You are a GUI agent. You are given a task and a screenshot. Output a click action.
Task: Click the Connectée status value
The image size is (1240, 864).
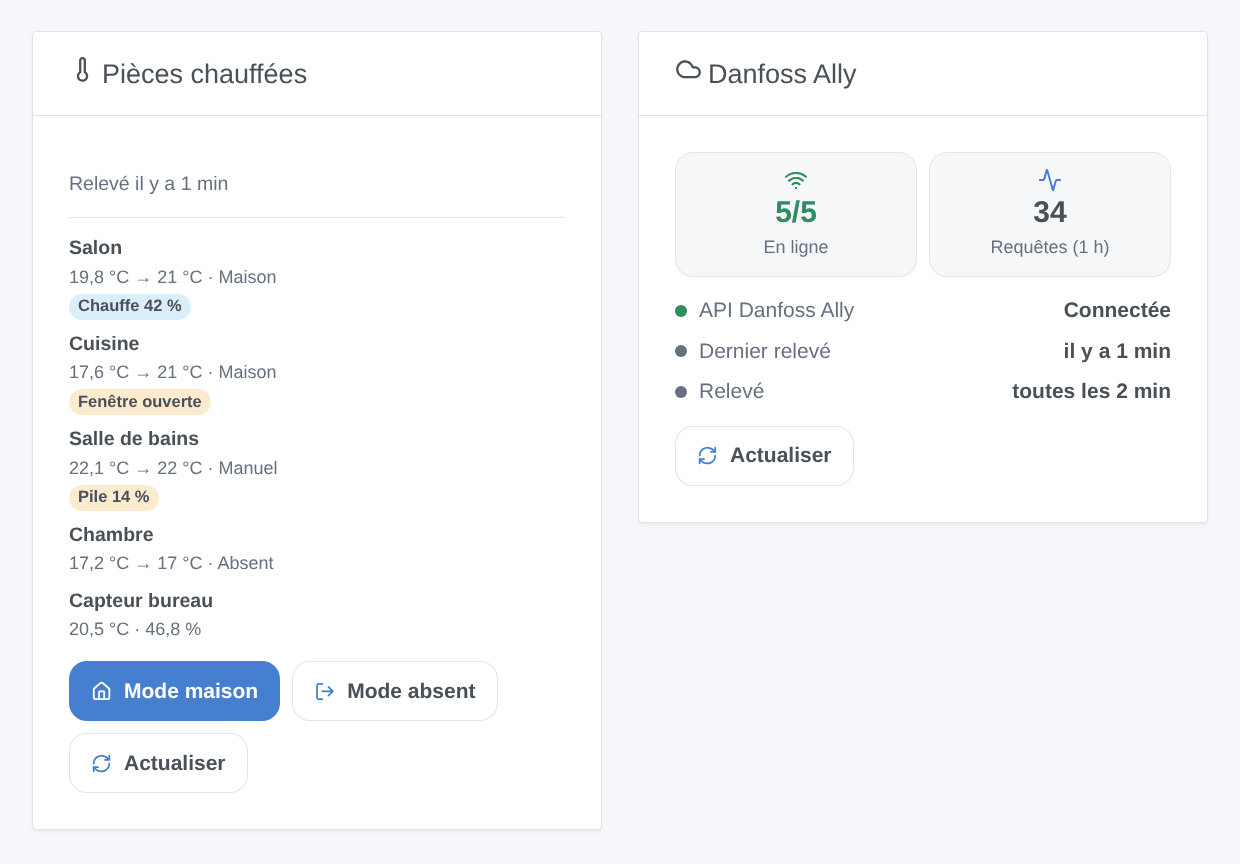[x=1117, y=311]
